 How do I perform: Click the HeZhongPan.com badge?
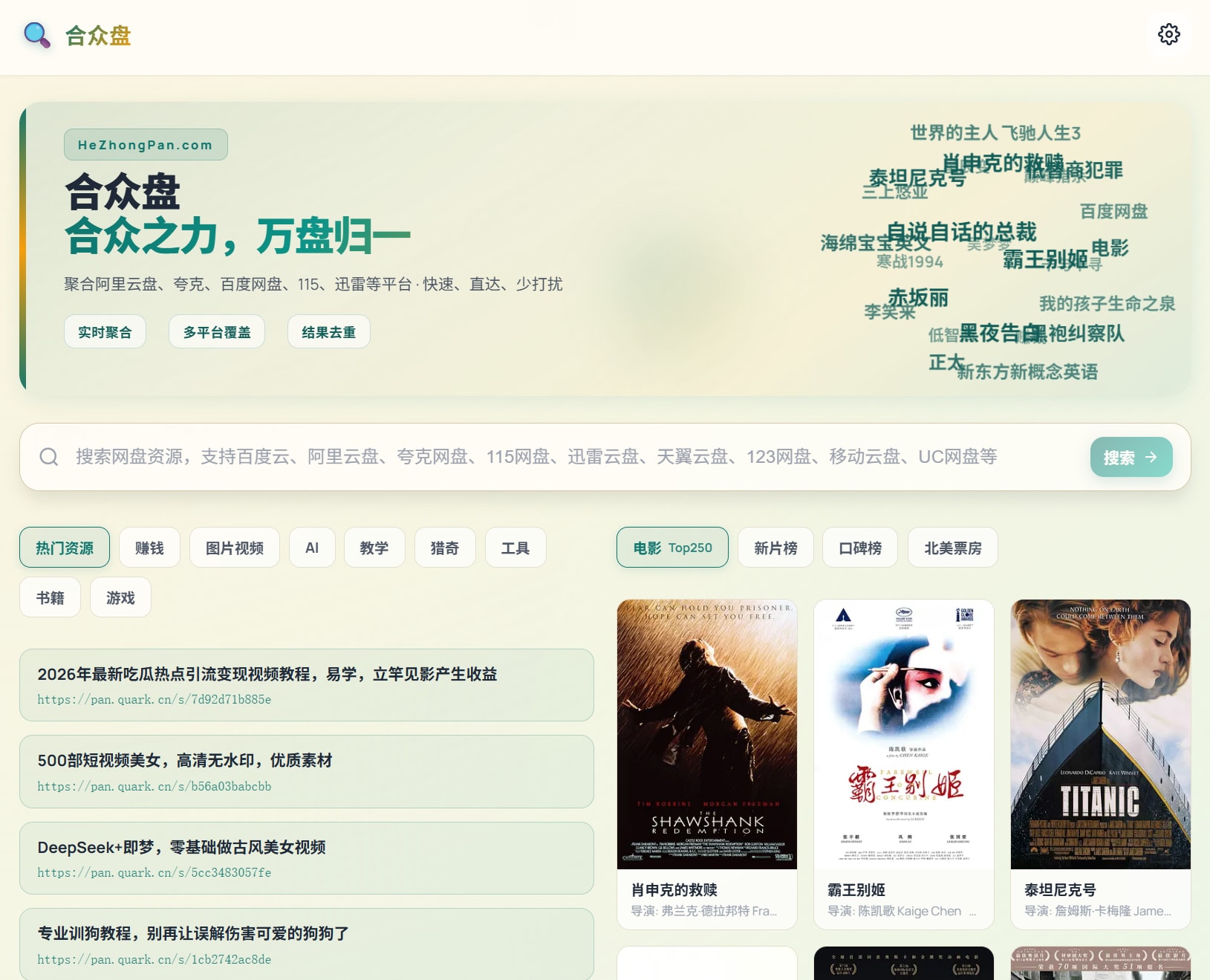146,145
